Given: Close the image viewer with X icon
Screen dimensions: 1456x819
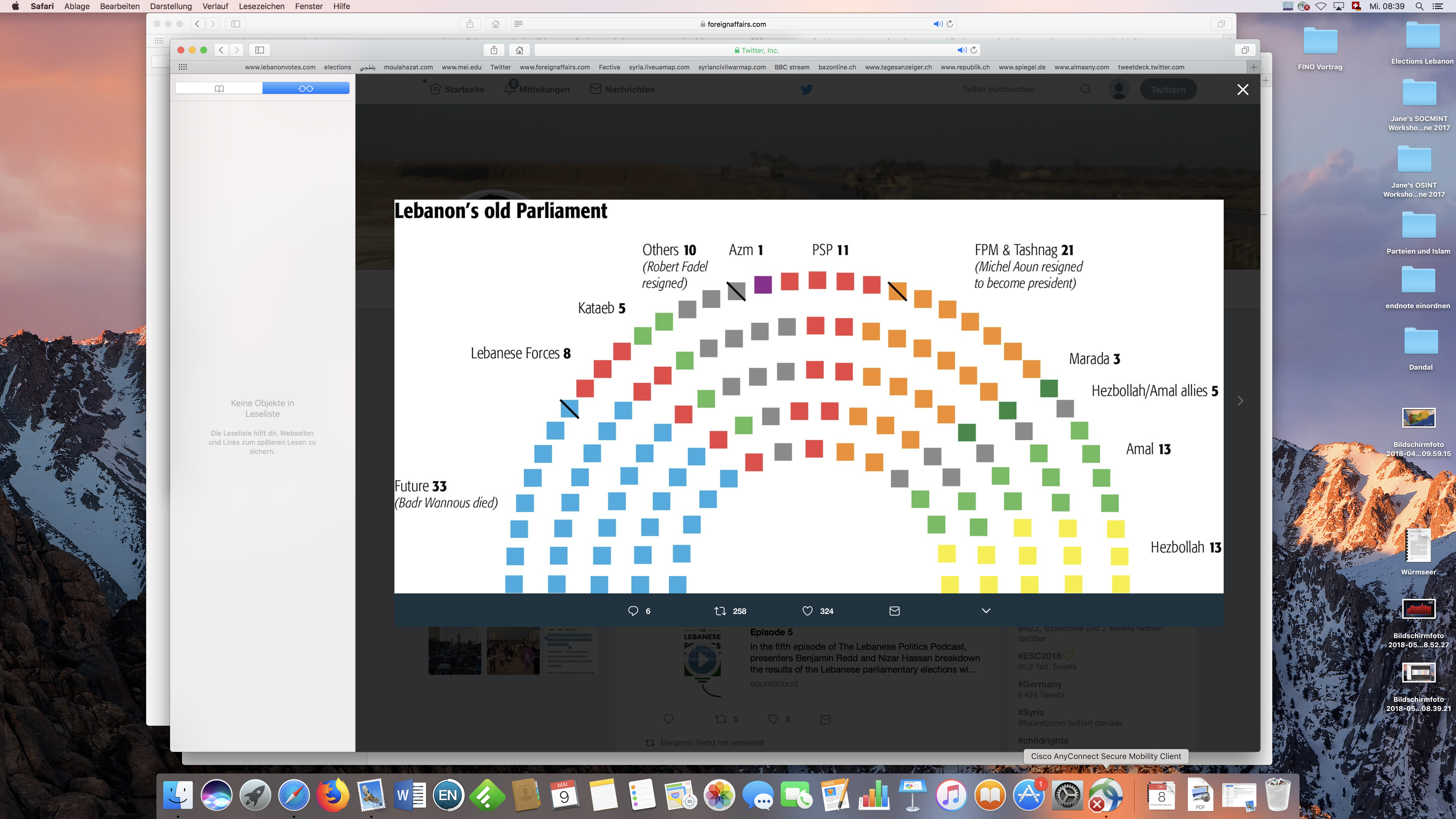Looking at the screenshot, I should 1242,89.
